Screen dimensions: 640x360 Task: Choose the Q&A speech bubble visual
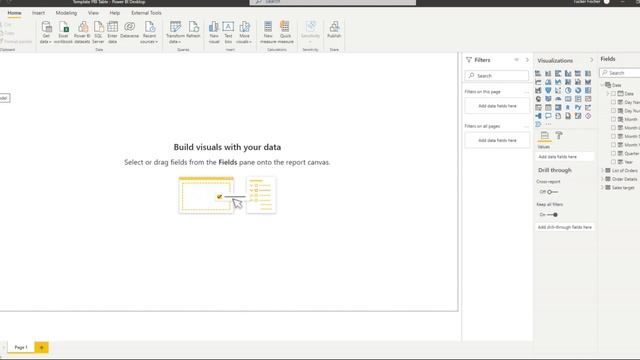[548, 116]
